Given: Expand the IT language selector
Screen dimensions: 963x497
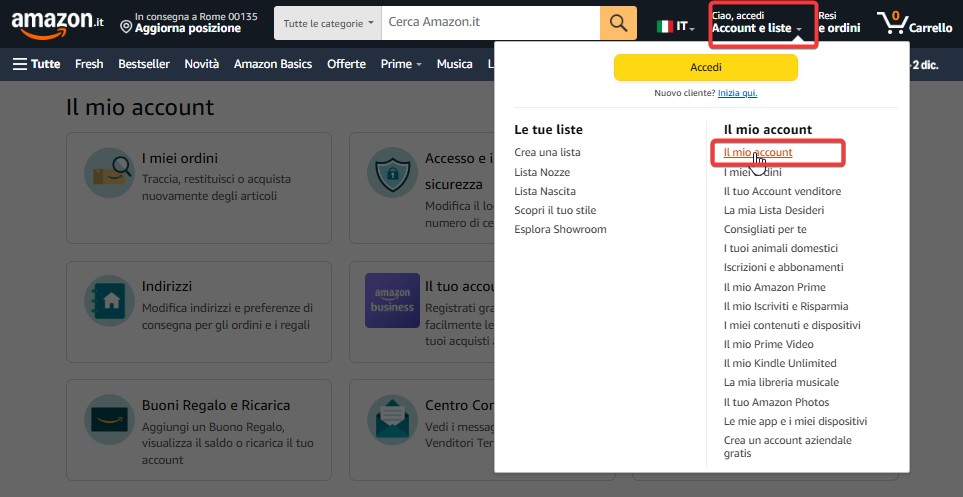Looking at the screenshot, I should pos(676,26).
